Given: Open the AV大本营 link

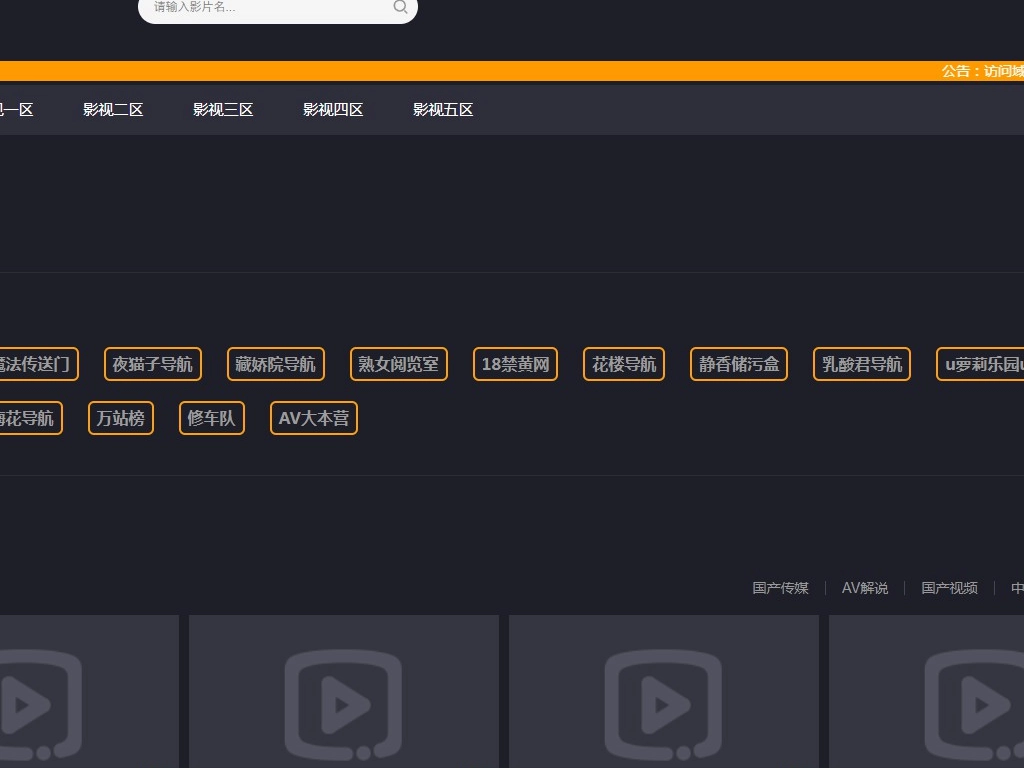Looking at the screenshot, I should pyautogui.click(x=314, y=418).
